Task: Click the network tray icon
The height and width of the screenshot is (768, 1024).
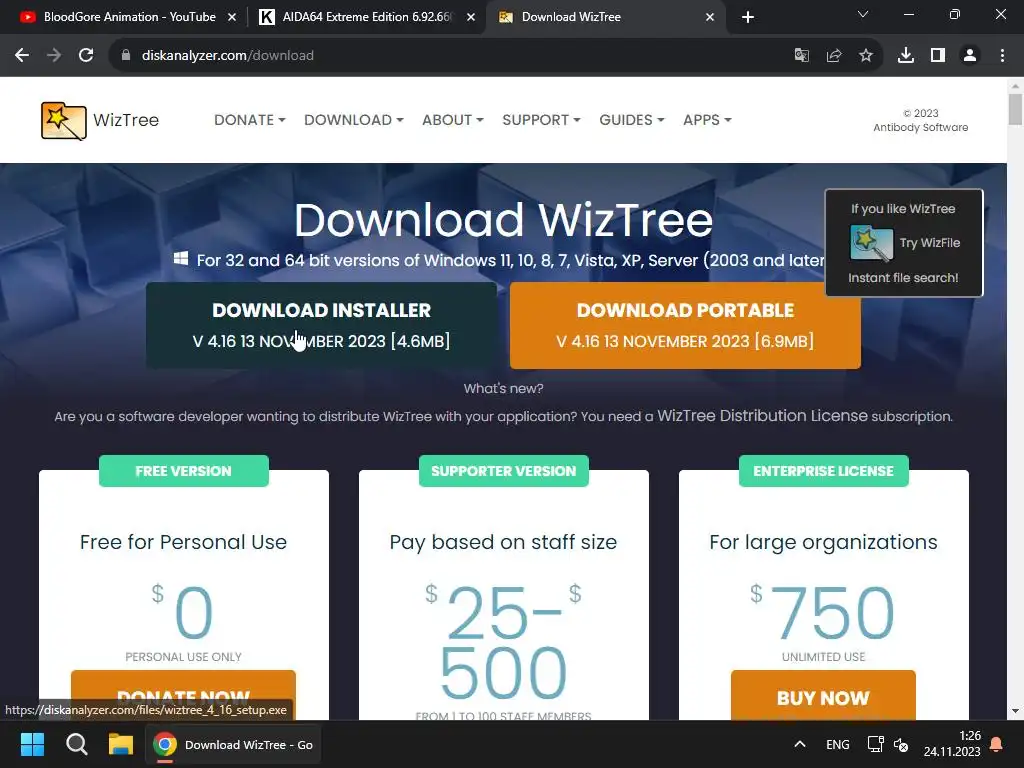Action: click(875, 744)
